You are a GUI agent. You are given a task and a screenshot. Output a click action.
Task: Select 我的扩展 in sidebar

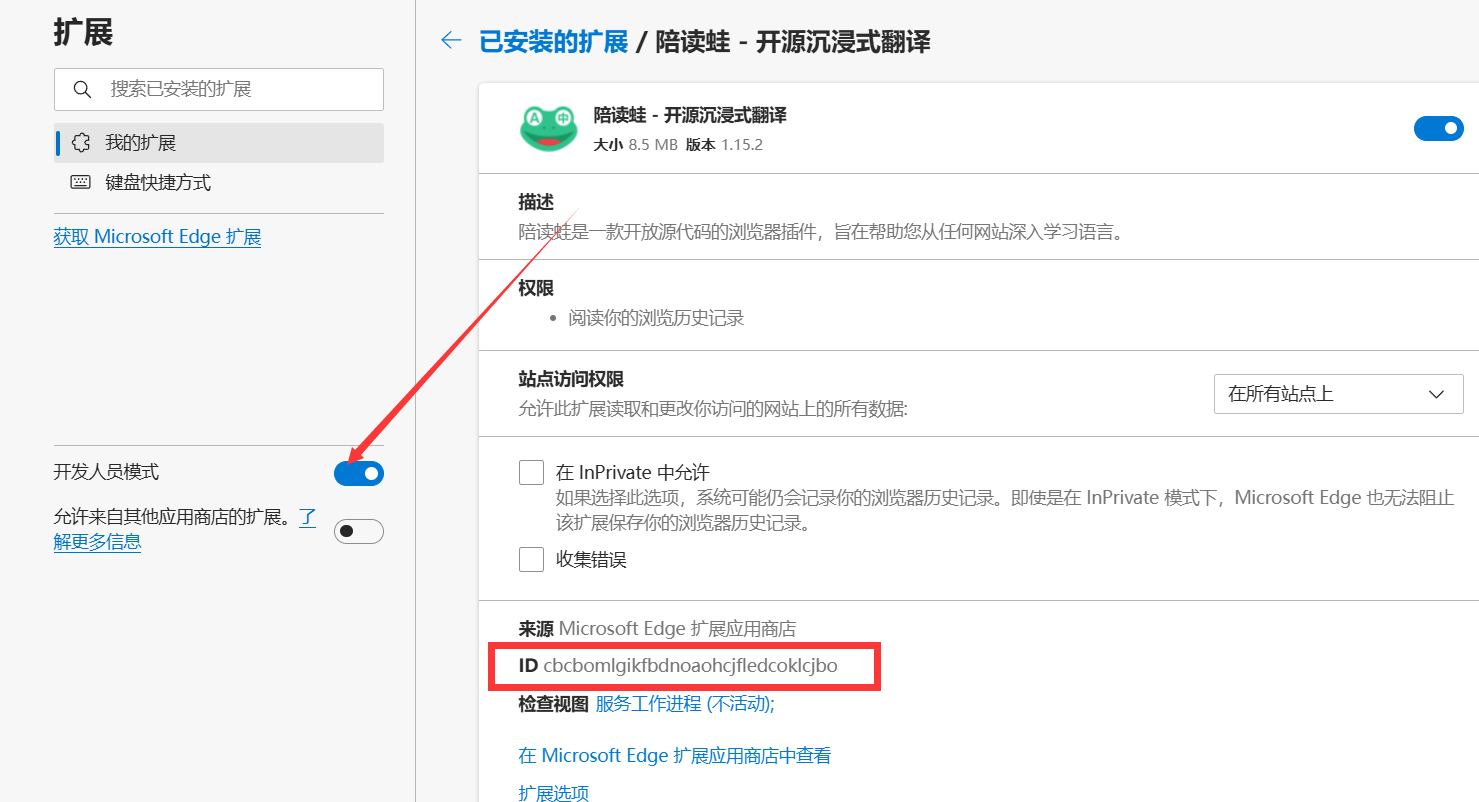[x=219, y=143]
